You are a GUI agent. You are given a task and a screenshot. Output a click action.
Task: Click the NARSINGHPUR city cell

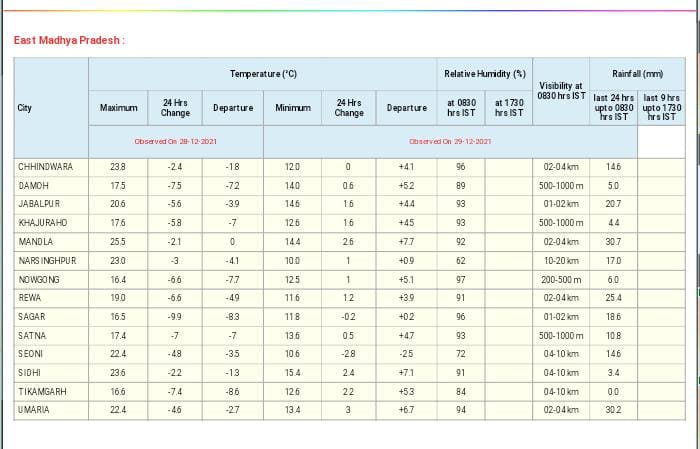47,260
